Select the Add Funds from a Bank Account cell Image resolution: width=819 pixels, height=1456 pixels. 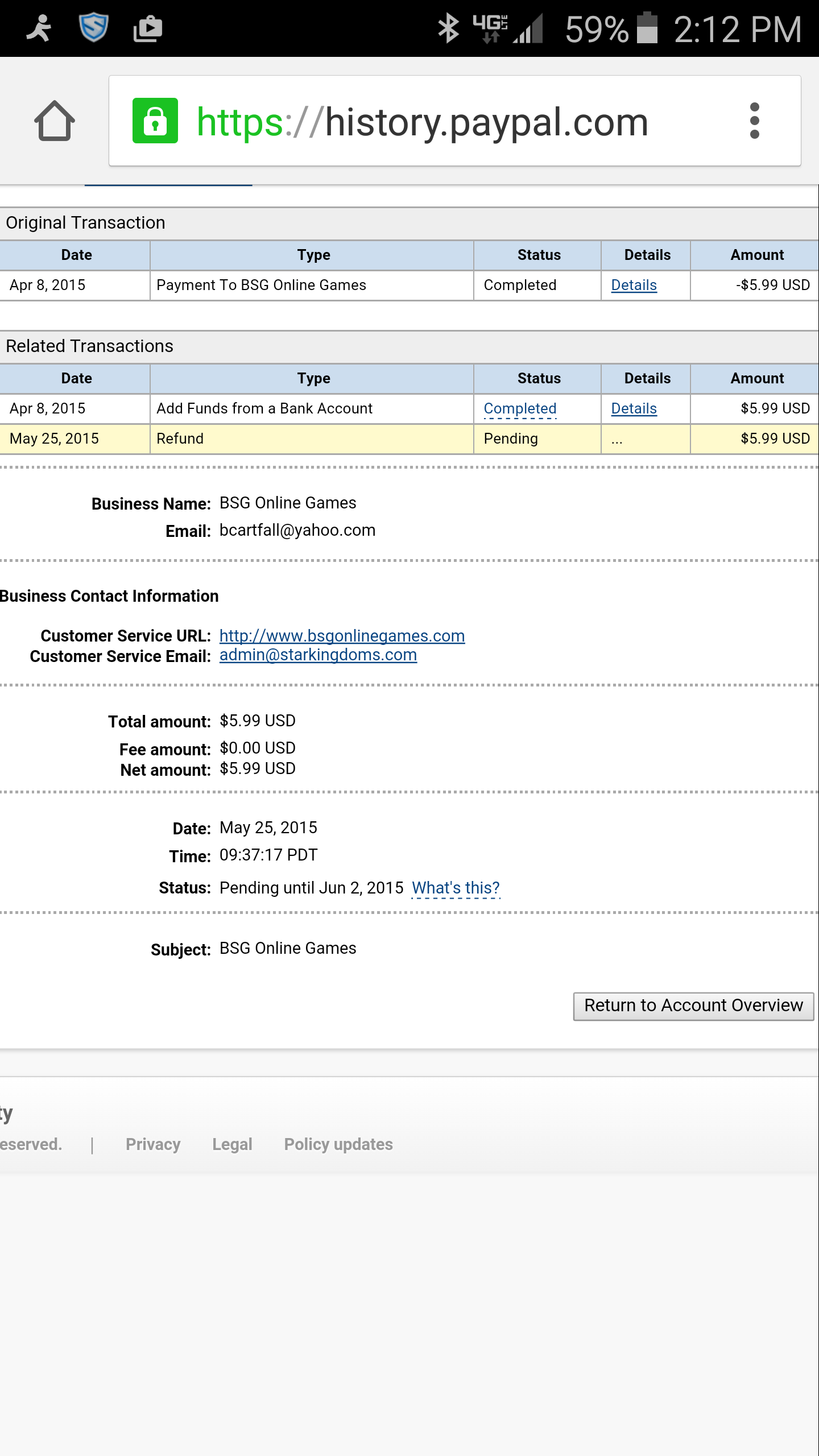coord(312,408)
